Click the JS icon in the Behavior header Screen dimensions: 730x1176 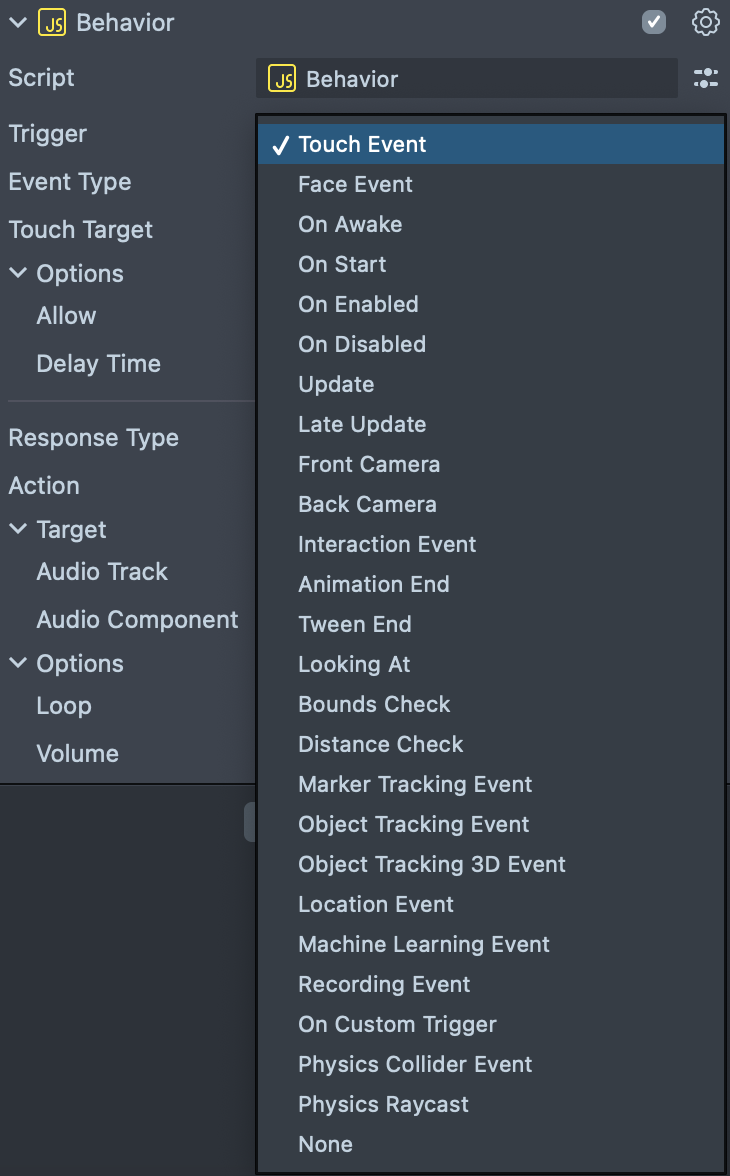(x=52, y=23)
